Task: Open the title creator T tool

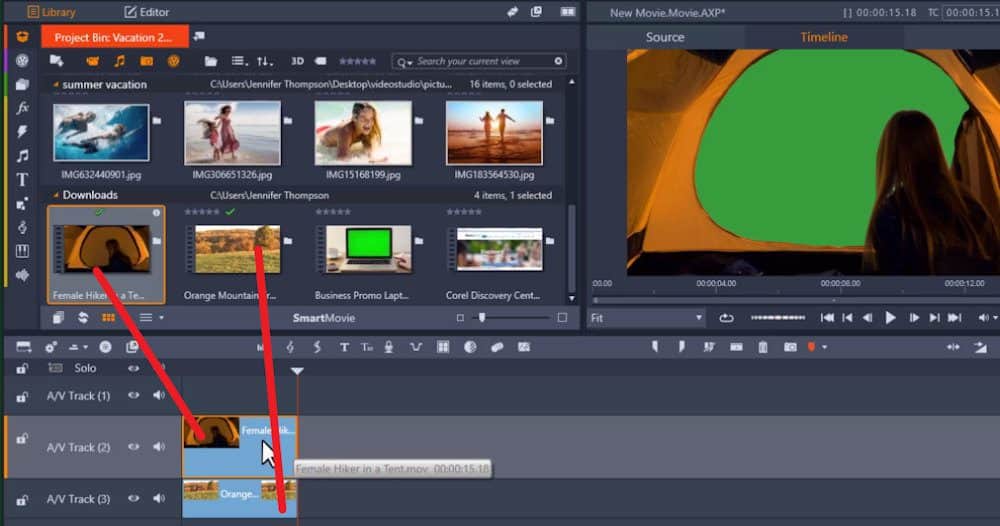Action: pos(344,347)
